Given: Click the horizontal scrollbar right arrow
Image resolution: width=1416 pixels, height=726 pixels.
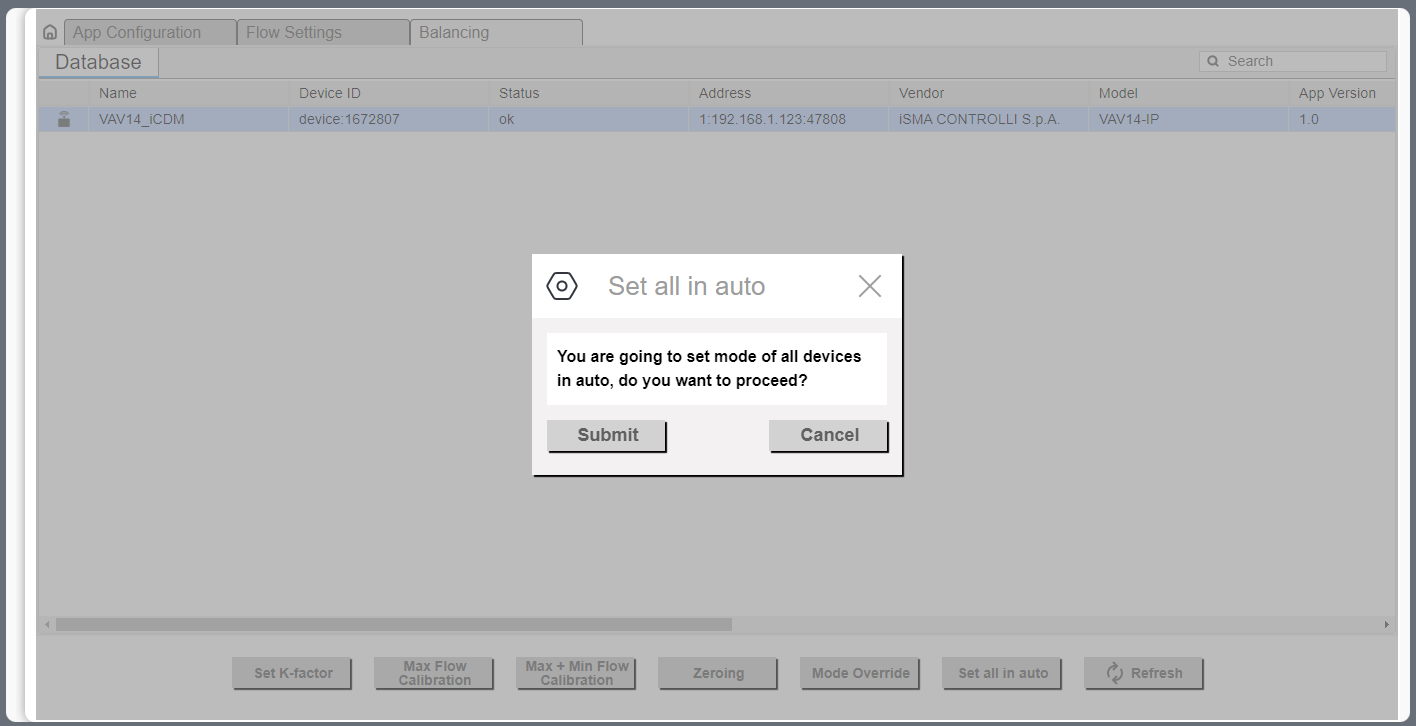Looking at the screenshot, I should (1386, 624).
